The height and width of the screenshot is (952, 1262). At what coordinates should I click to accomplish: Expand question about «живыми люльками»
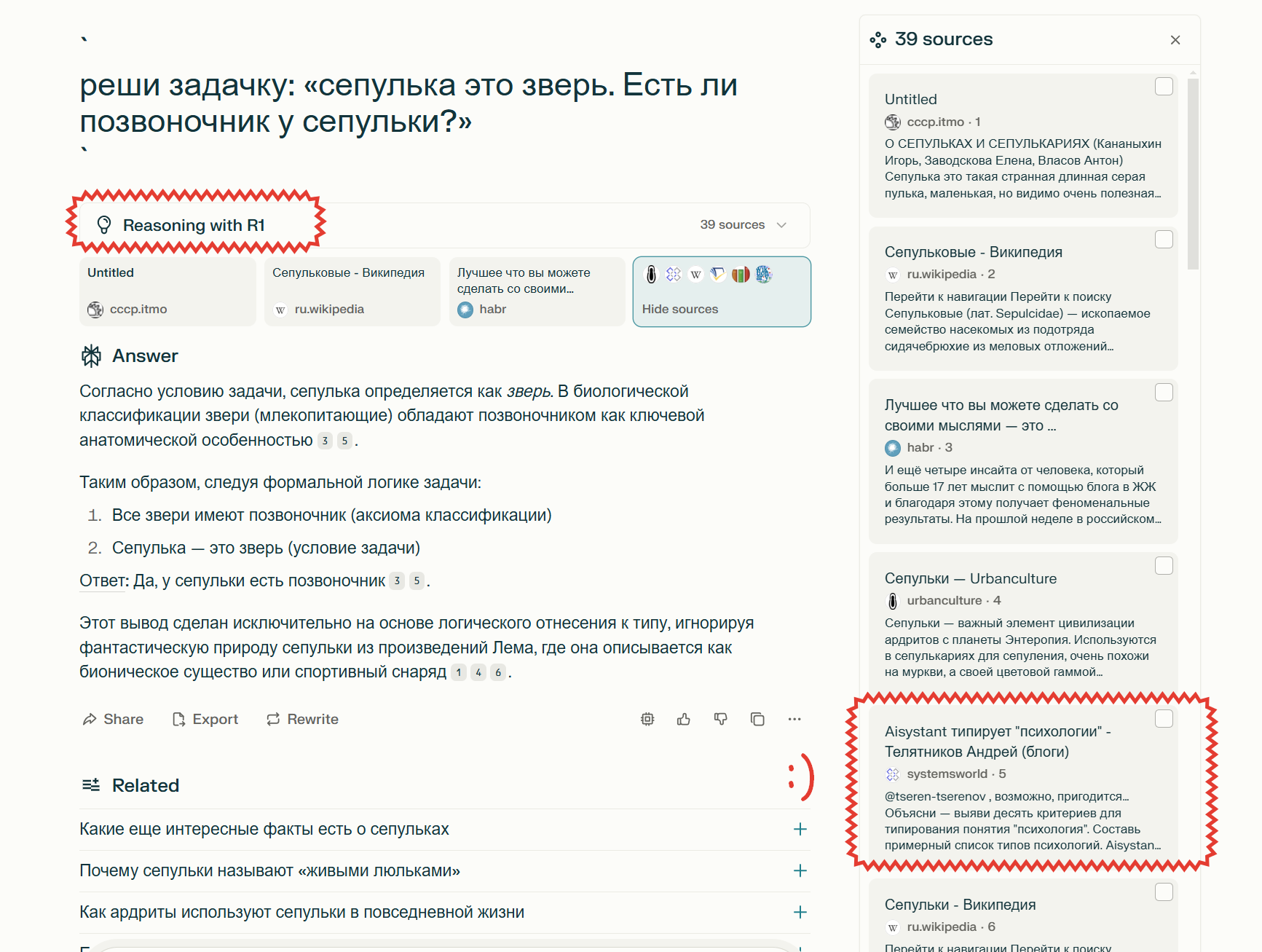tap(800, 871)
